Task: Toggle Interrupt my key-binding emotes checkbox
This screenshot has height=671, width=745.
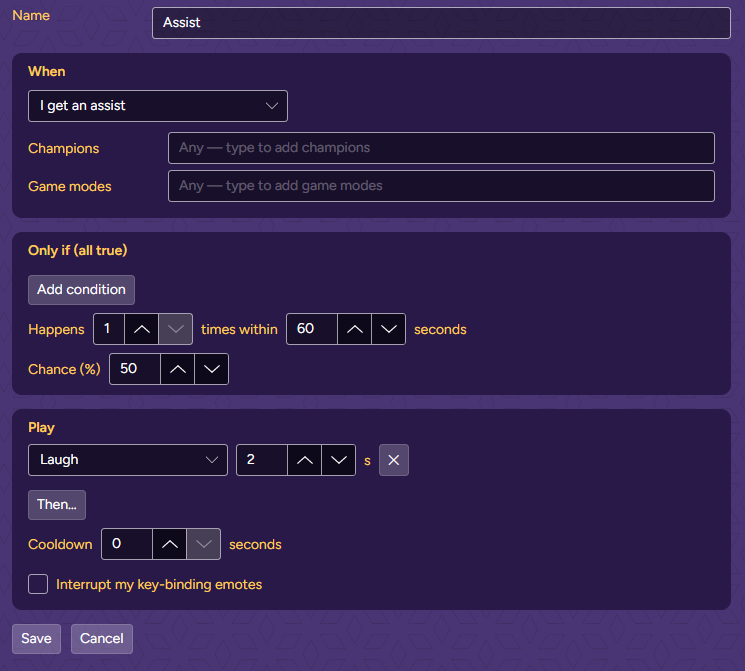Action: (38, 584)
